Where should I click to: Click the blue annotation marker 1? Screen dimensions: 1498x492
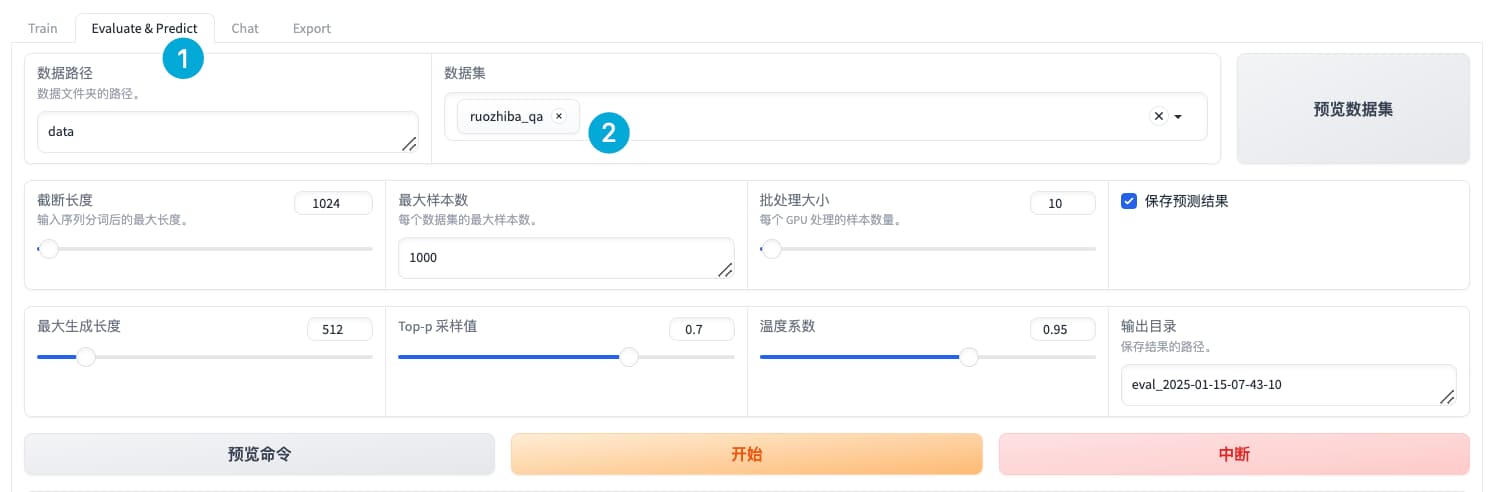point(183,59)
